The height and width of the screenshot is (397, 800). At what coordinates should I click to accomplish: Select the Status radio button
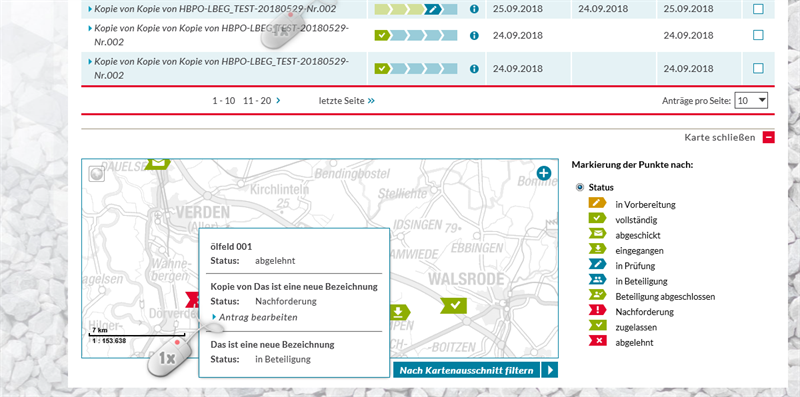[x=580, y=188]
